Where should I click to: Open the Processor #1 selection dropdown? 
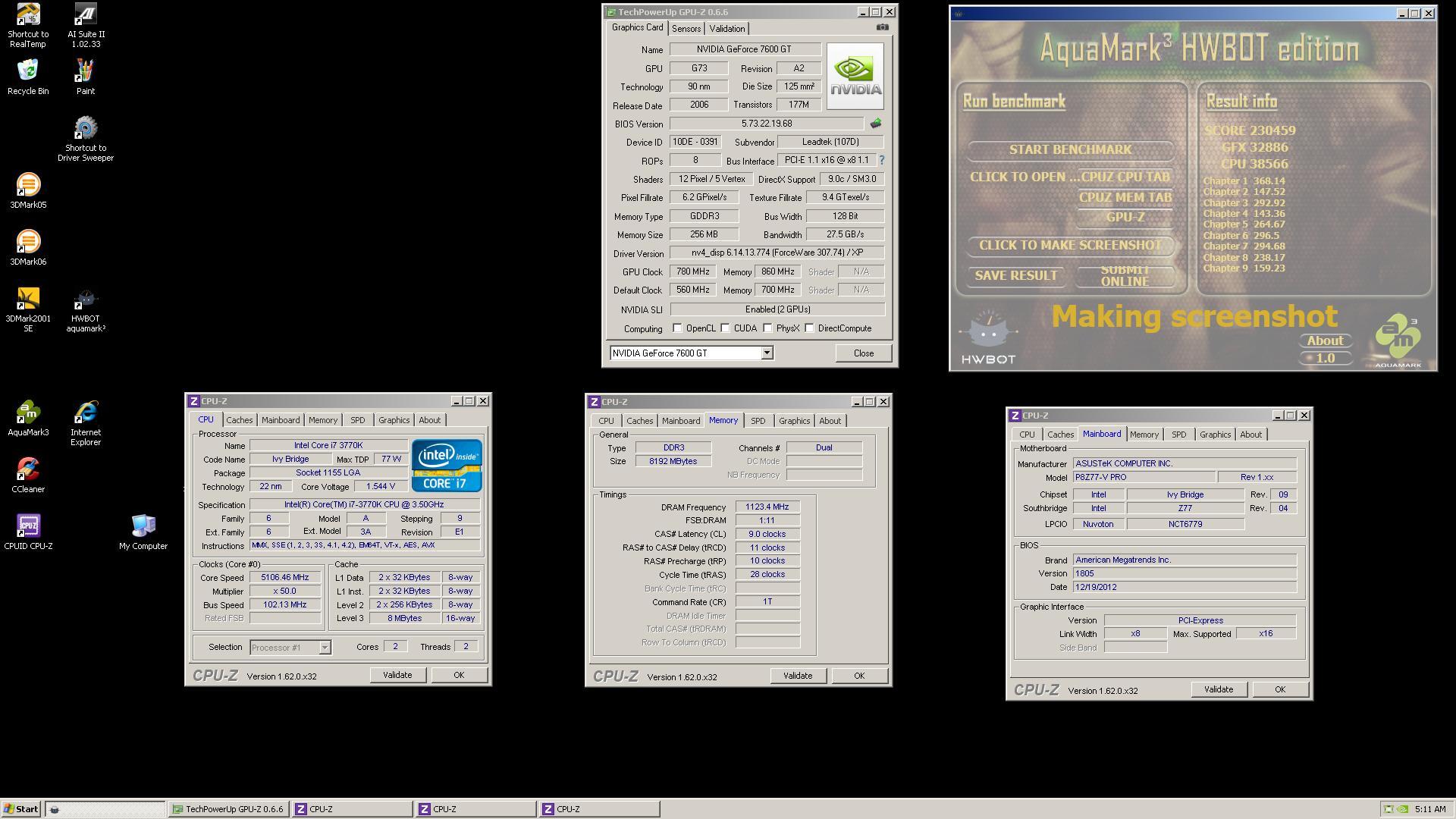(x=325, y=648)
